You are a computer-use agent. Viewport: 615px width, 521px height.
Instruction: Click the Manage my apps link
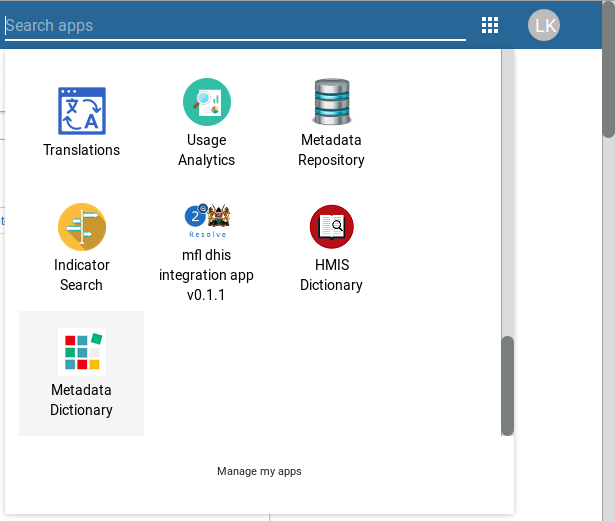(259, 471)
